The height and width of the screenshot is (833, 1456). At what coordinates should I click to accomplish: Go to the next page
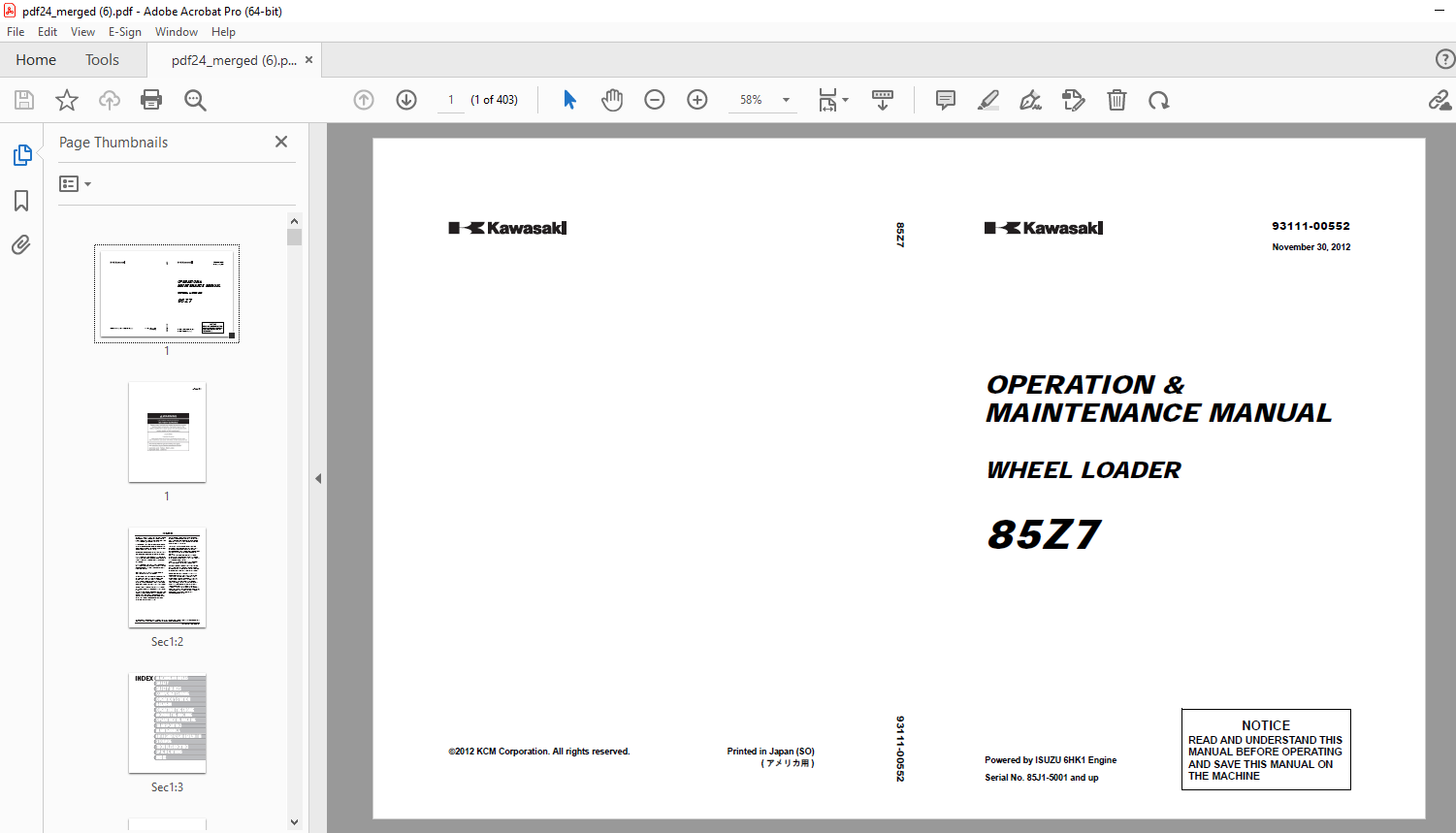coord(406,100)
